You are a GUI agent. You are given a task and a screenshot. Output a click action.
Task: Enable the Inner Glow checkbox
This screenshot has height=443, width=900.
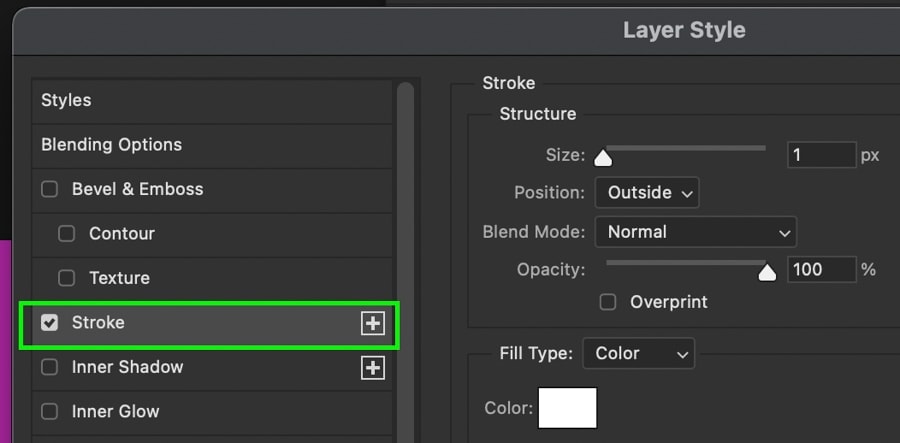click(x=49, y=411)
